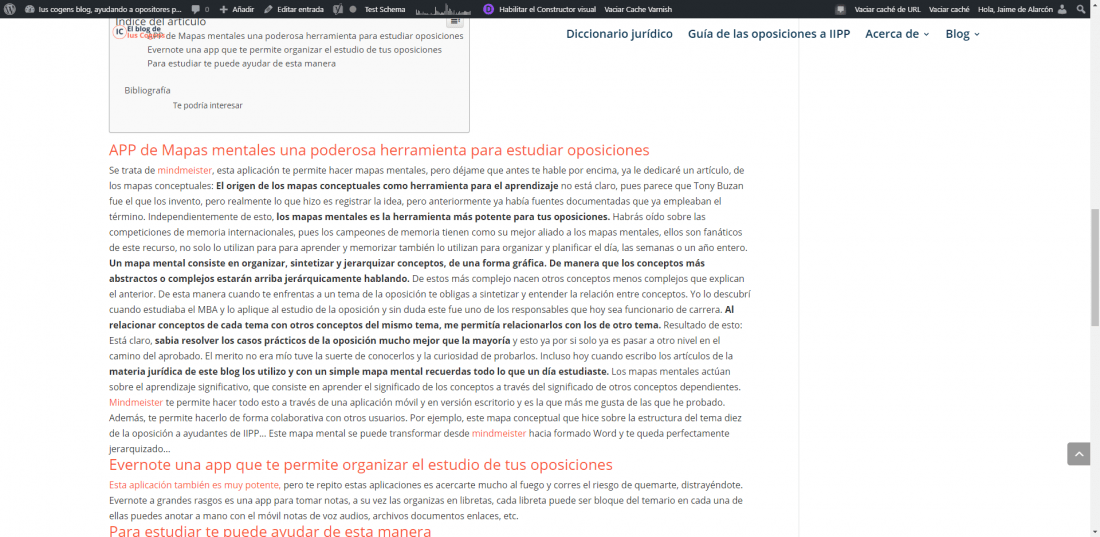The width and height of the screenshot is (1100, 537).
Task: Click the plus icon beside Añadir
Action: click(x=223, y=10)
